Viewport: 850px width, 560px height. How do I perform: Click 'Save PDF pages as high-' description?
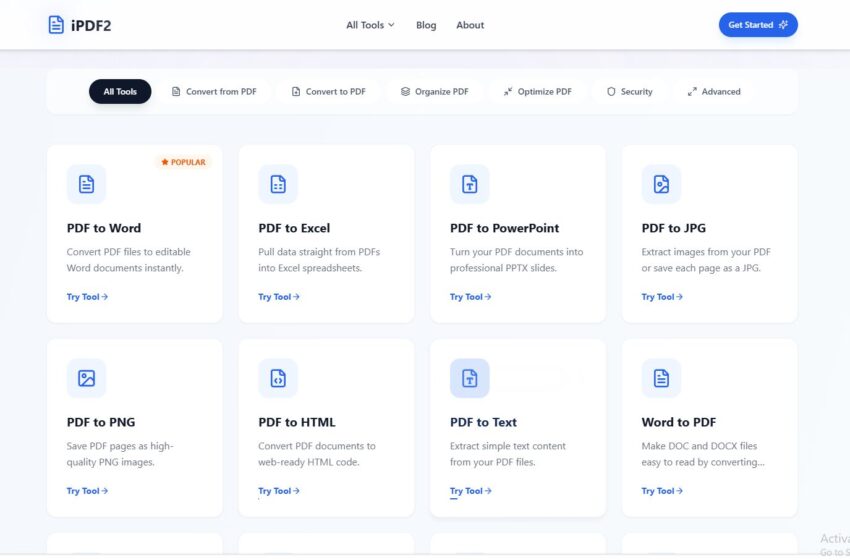tap(120, 446)
